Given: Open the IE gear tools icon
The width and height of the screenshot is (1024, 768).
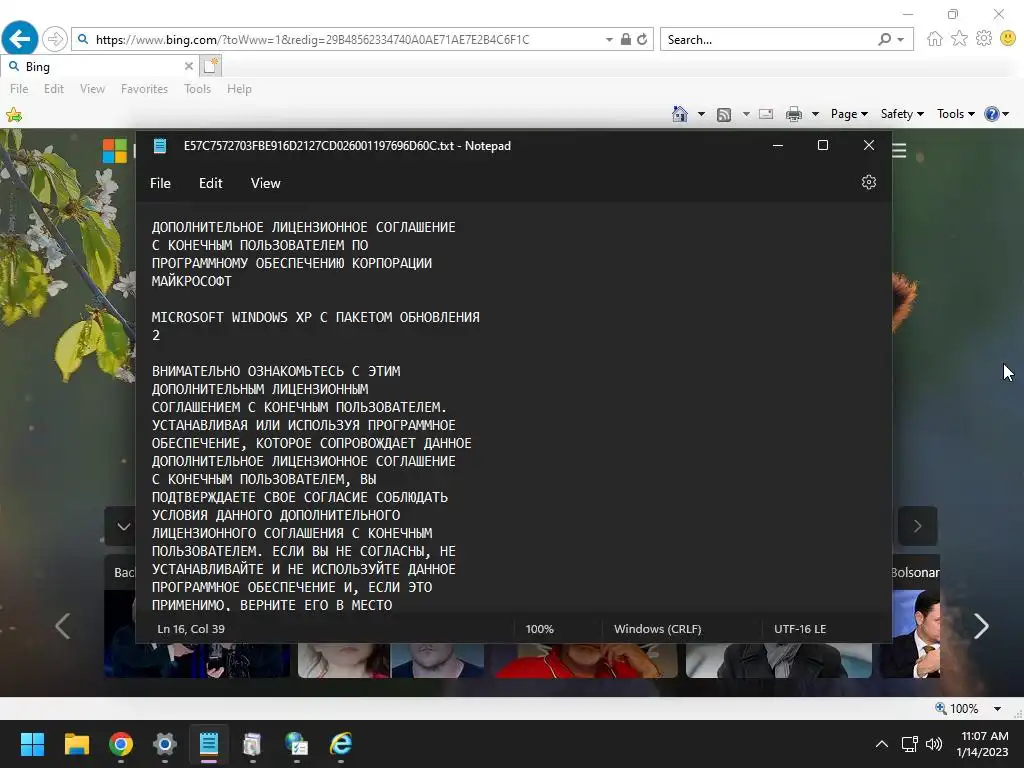Looking at the screenshot, I should coord(984,39).
